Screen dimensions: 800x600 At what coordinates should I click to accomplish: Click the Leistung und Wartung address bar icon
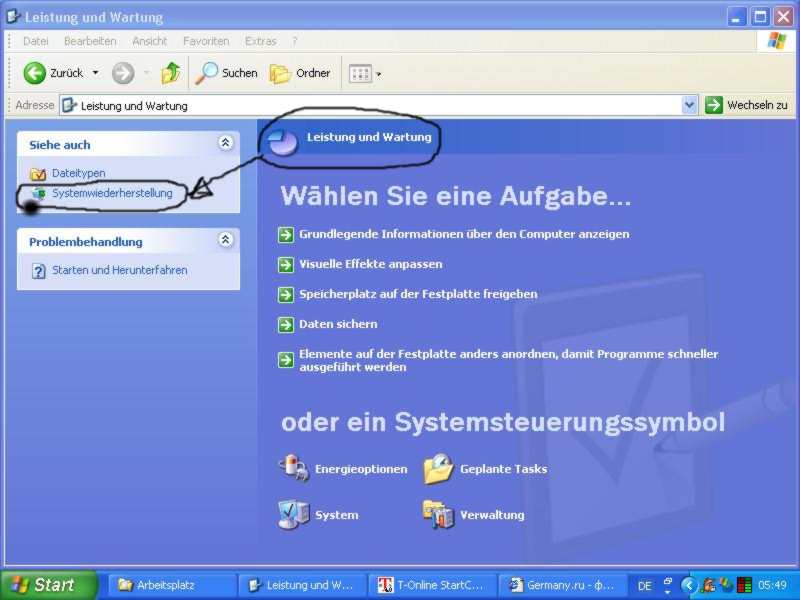[69, 106]
